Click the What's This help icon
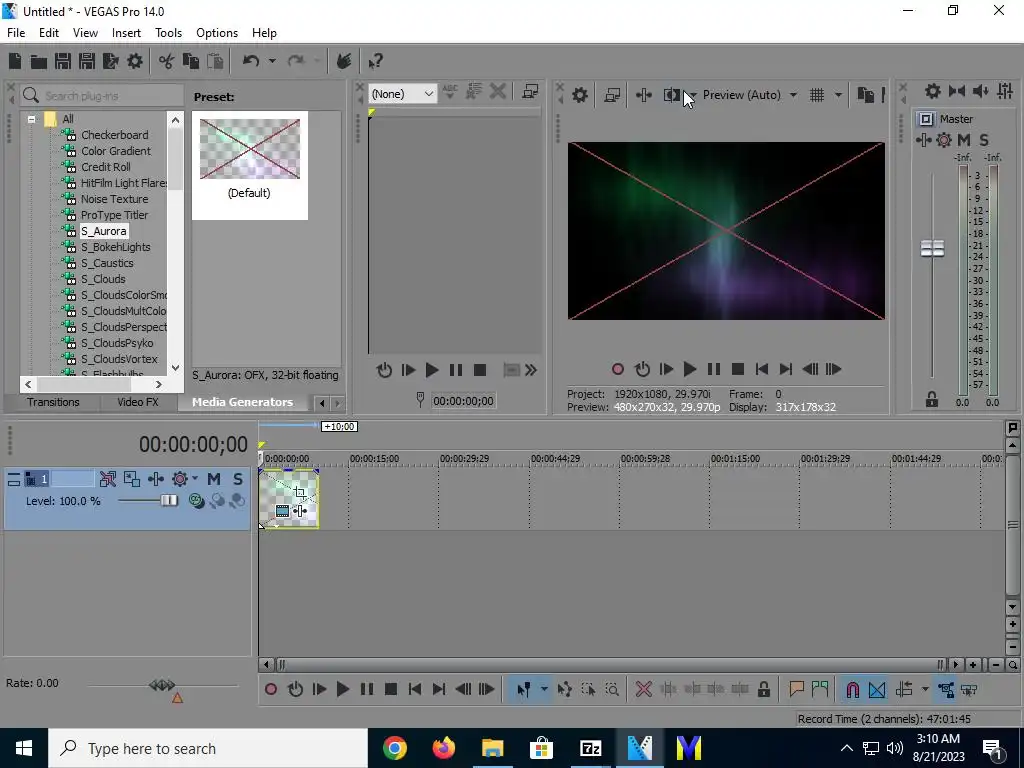This screenshot has width=1024, height=768. (x=375, y=61)
